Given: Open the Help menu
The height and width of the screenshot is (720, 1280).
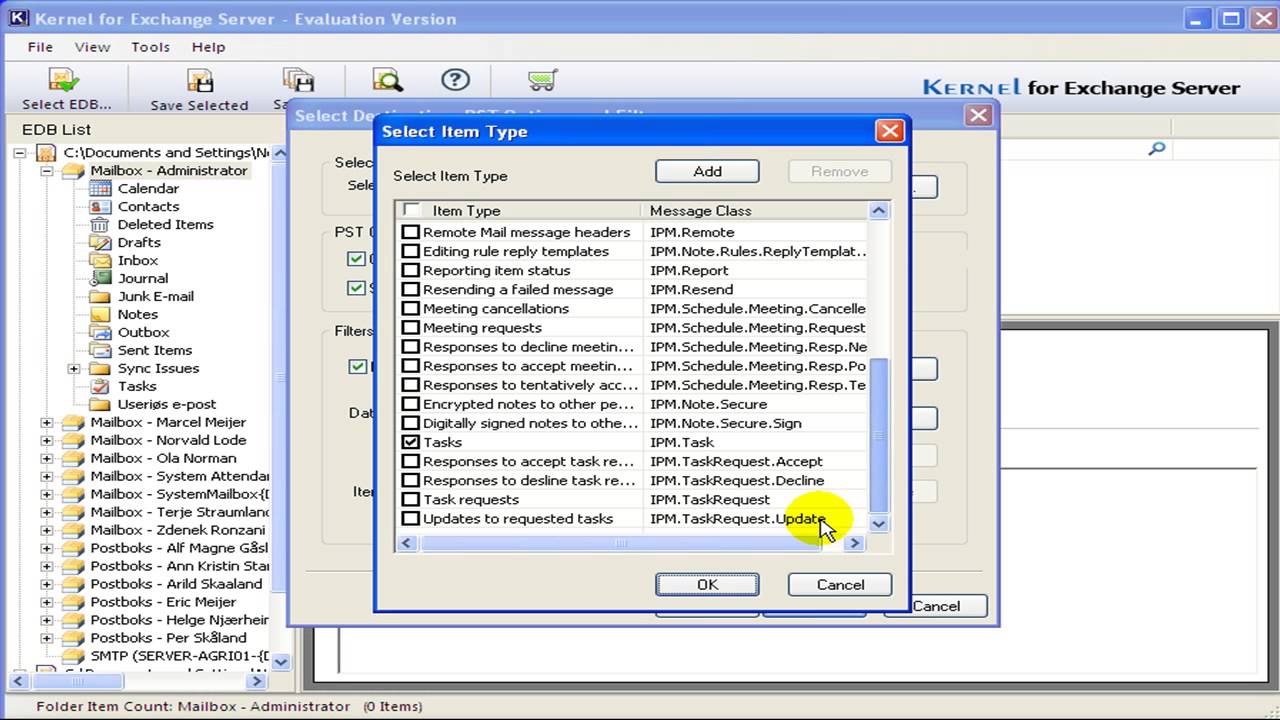Looking at the screenshot, I should [208, 47].
